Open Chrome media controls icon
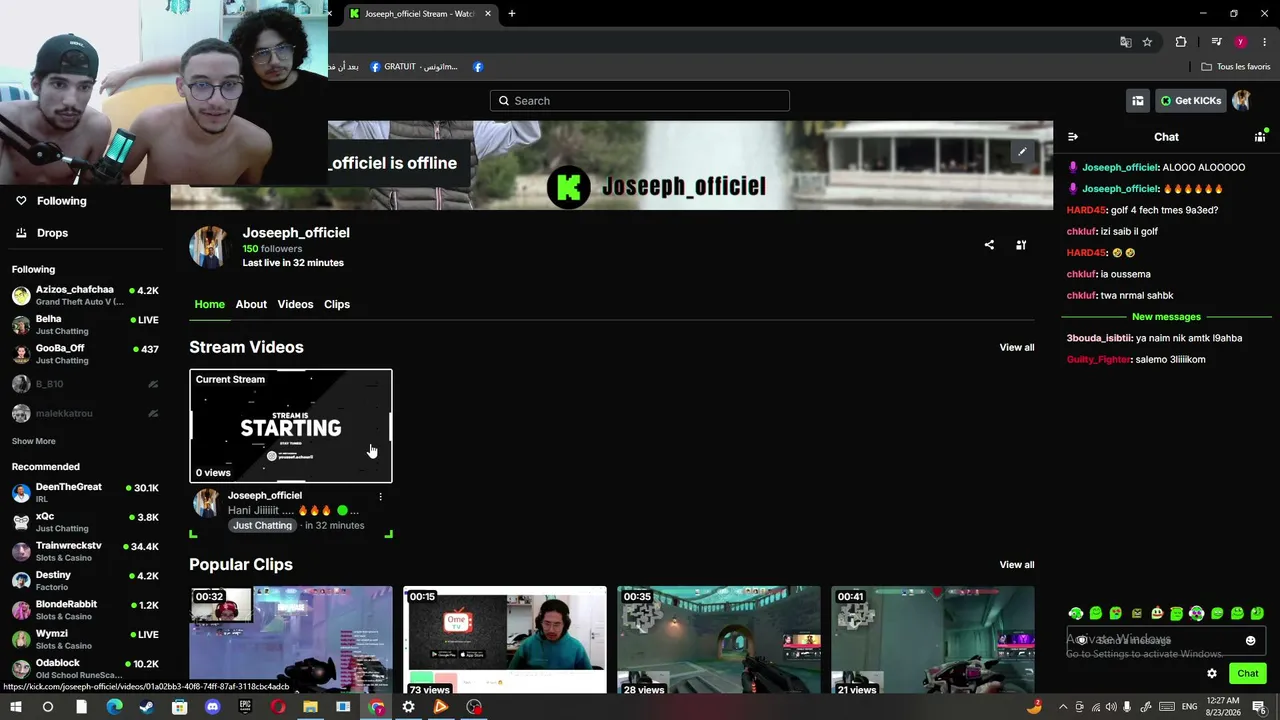This screenshot has width=1280, height=720. coord(1216,42)
